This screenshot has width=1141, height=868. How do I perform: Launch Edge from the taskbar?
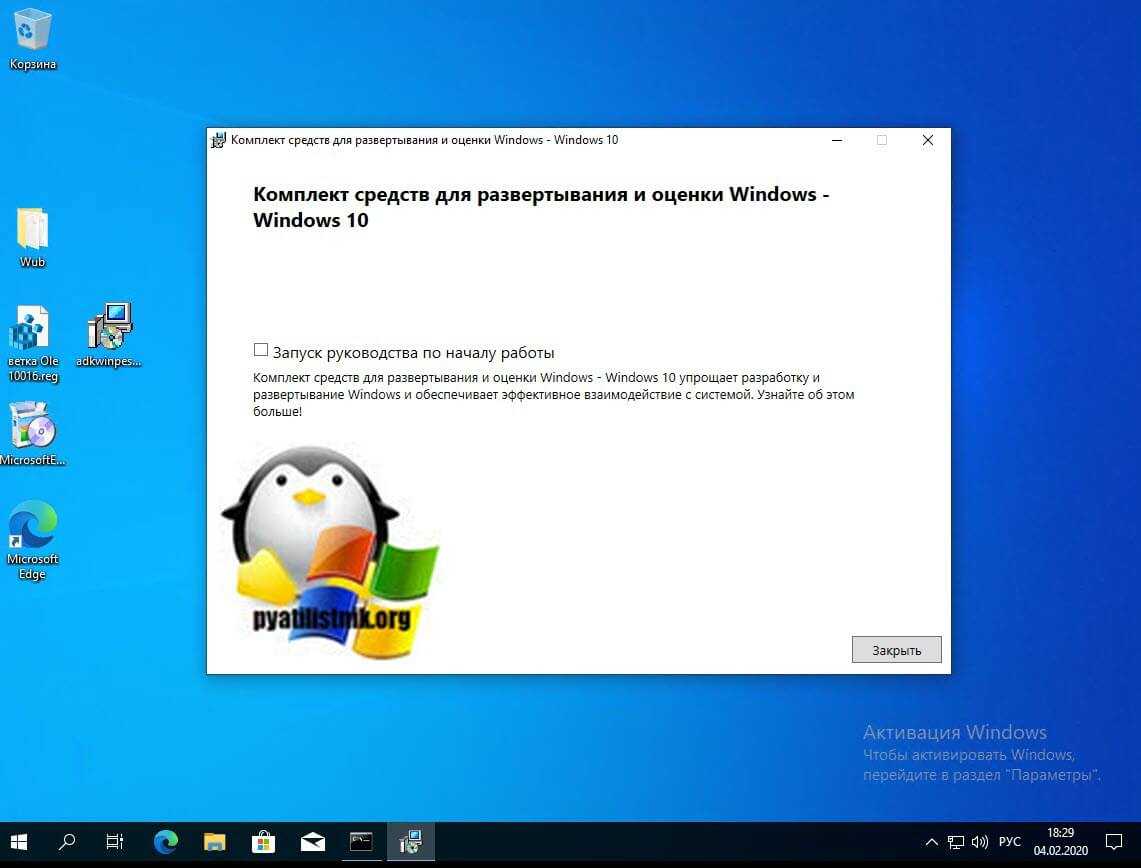tap(165, 842)
